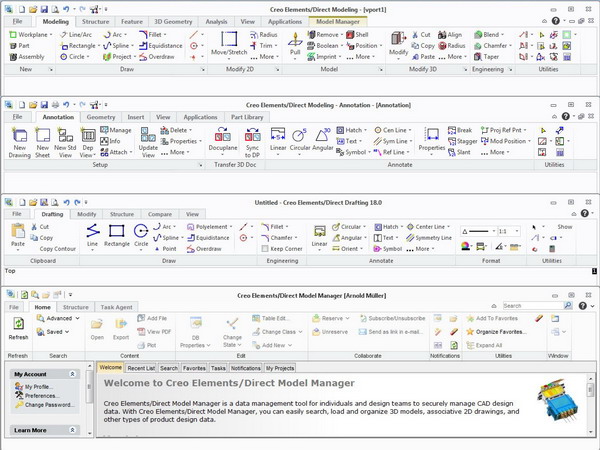
Task: Select the Fillet tool in Modeling Draw group
Action: pyautogui.click(x=152, y=34)
